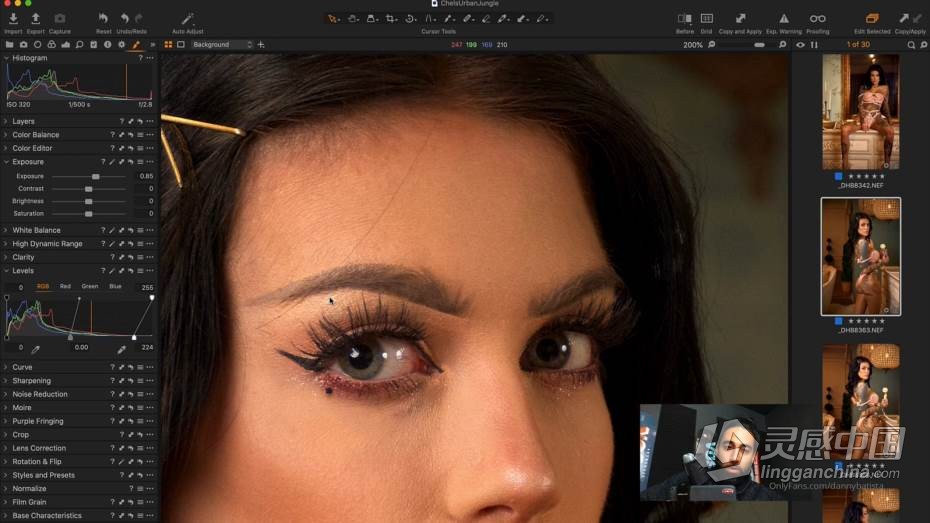This screenshot has width=930, height=523.
Task: Toggle the Exposure Warning triangle
Action: (784, 19)
